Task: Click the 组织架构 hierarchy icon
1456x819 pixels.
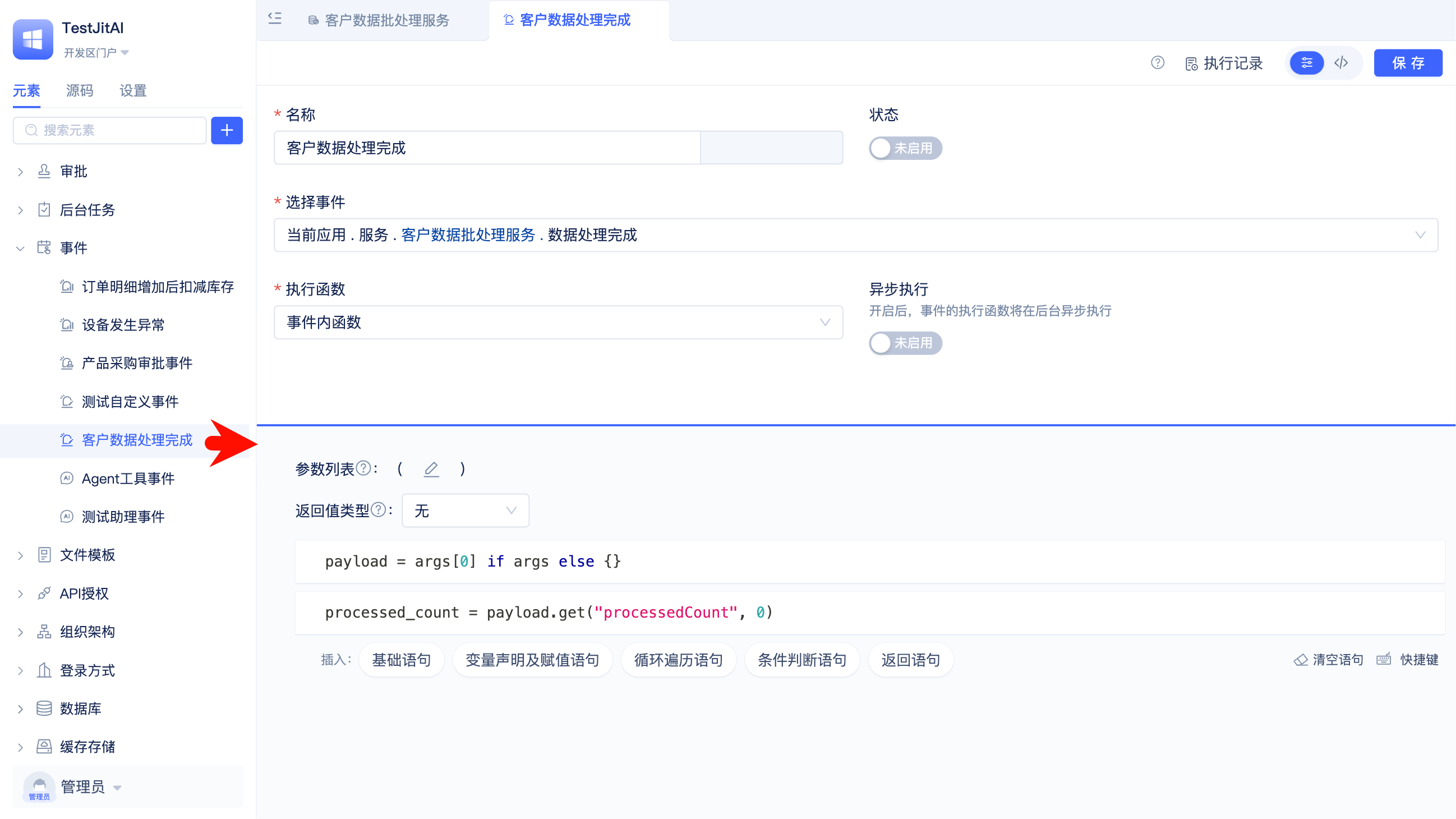Action: click(x=44, y=631)
